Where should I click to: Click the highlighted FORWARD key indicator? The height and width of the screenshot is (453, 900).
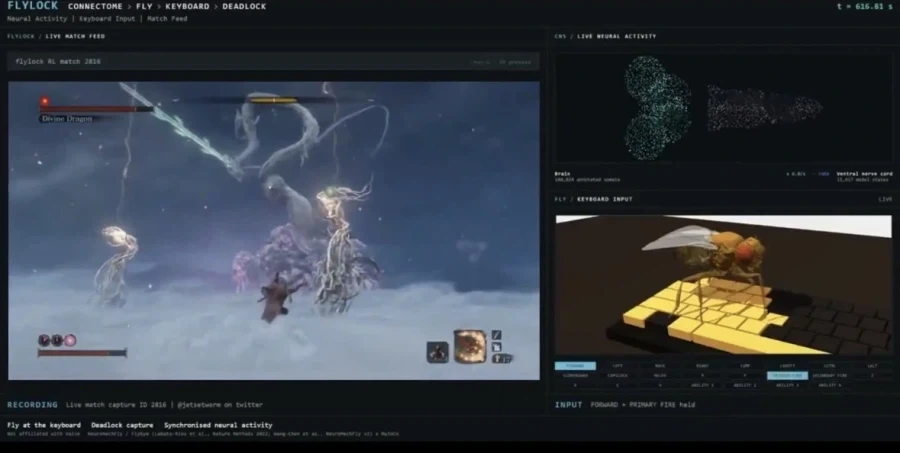tap(575, 366)
